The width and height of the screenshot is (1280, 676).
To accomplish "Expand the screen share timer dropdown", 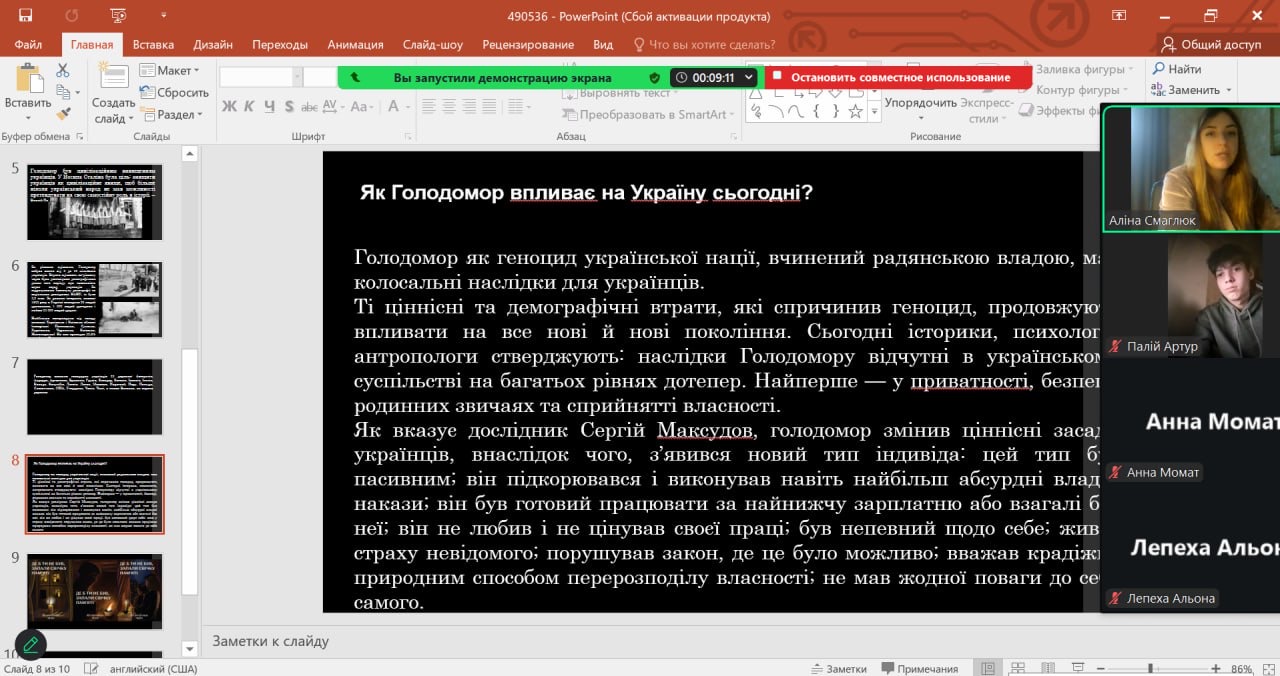I will click(x=750, y=77).
